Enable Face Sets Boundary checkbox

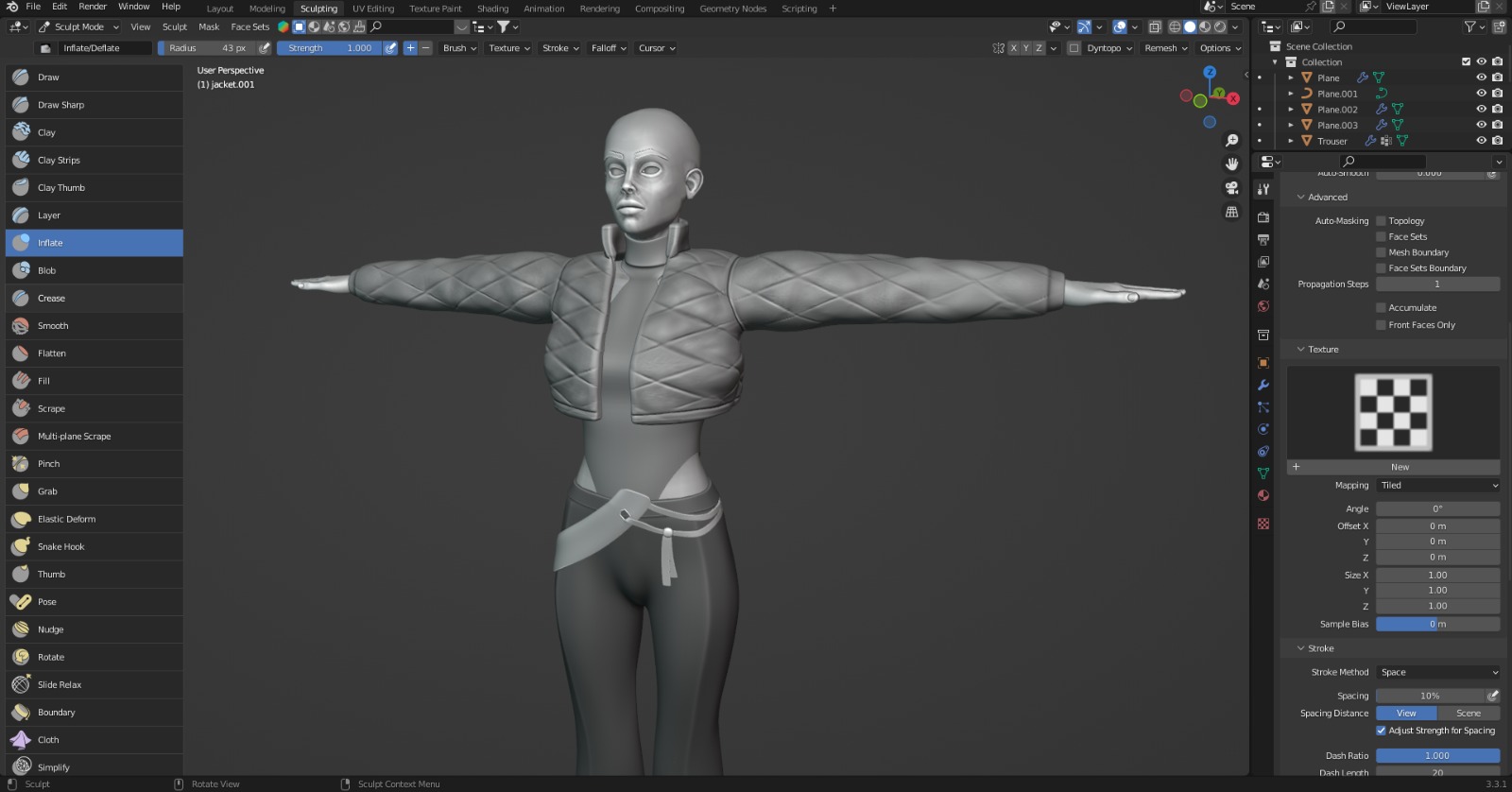[x=1381, y=268]
